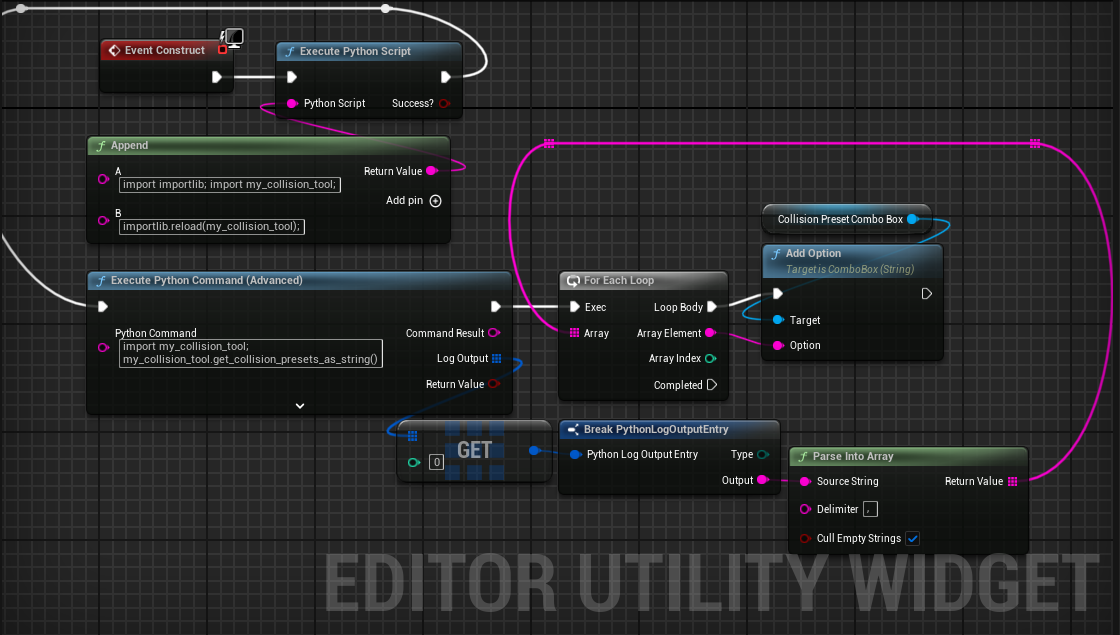Click the Array Element output pin
1120x635 pixels.
tap(710, 333)
